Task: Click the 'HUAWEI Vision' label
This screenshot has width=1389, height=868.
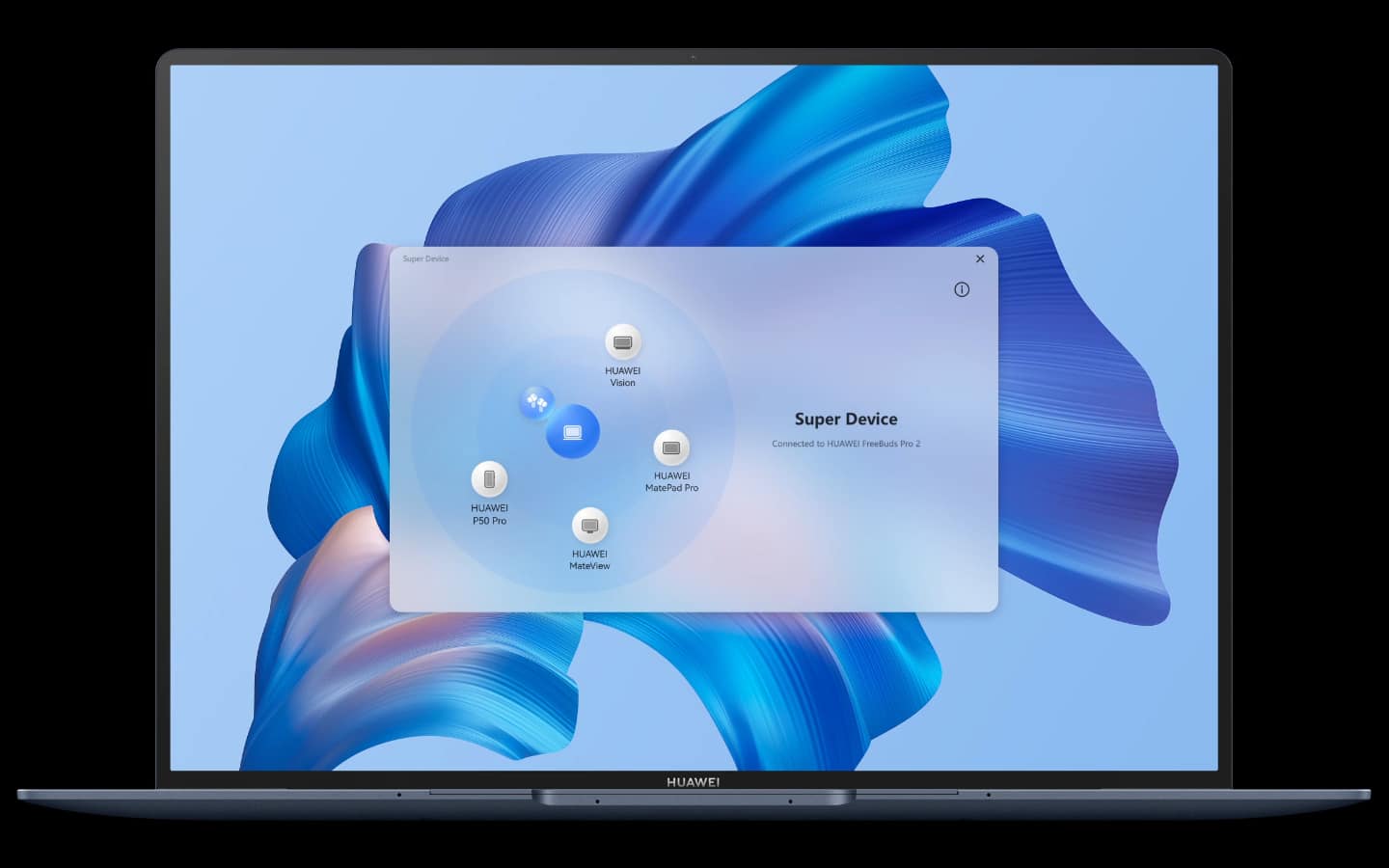Action: tap(623, 376)
